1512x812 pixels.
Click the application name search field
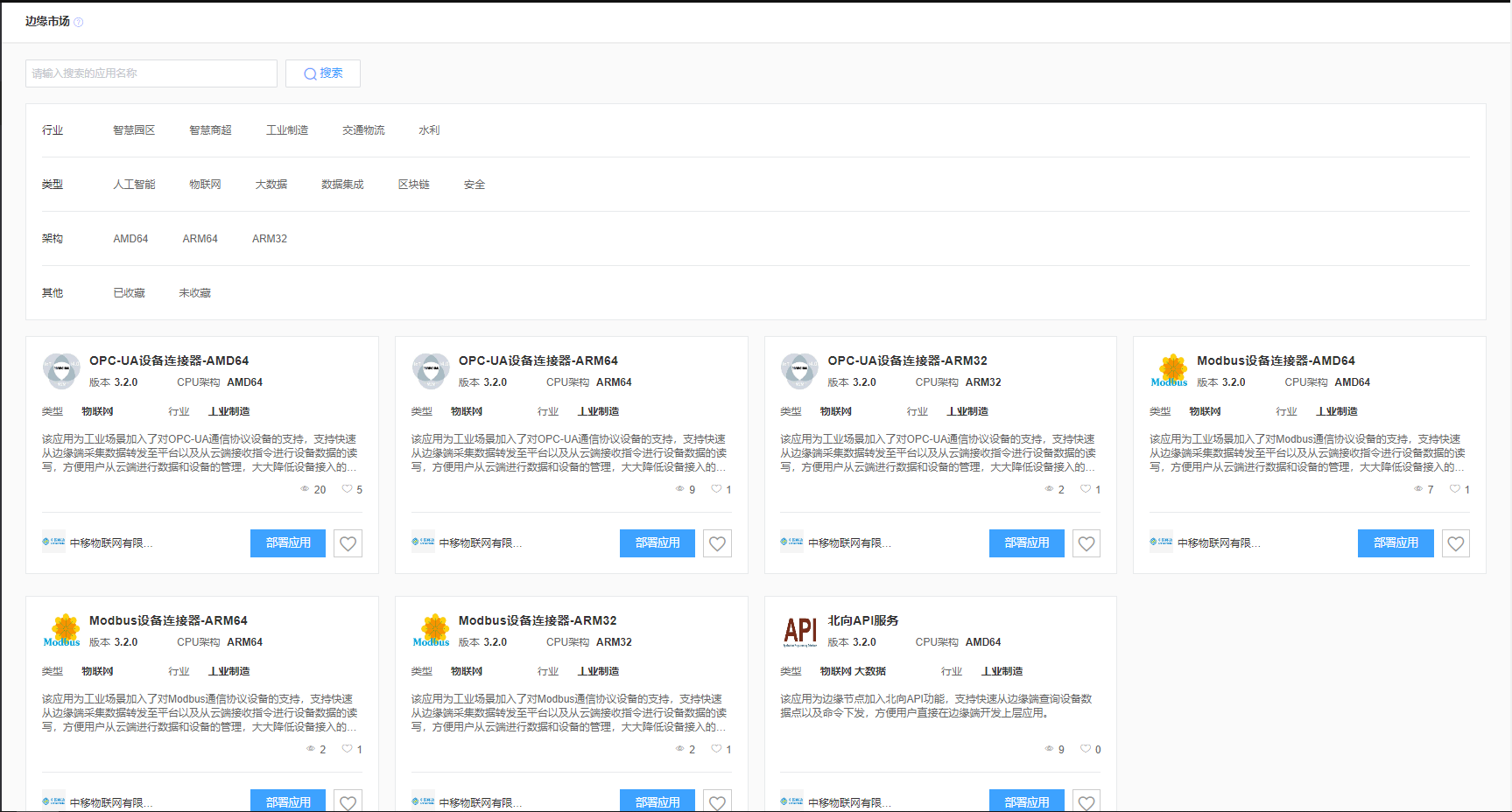click(x=151, y=73)
